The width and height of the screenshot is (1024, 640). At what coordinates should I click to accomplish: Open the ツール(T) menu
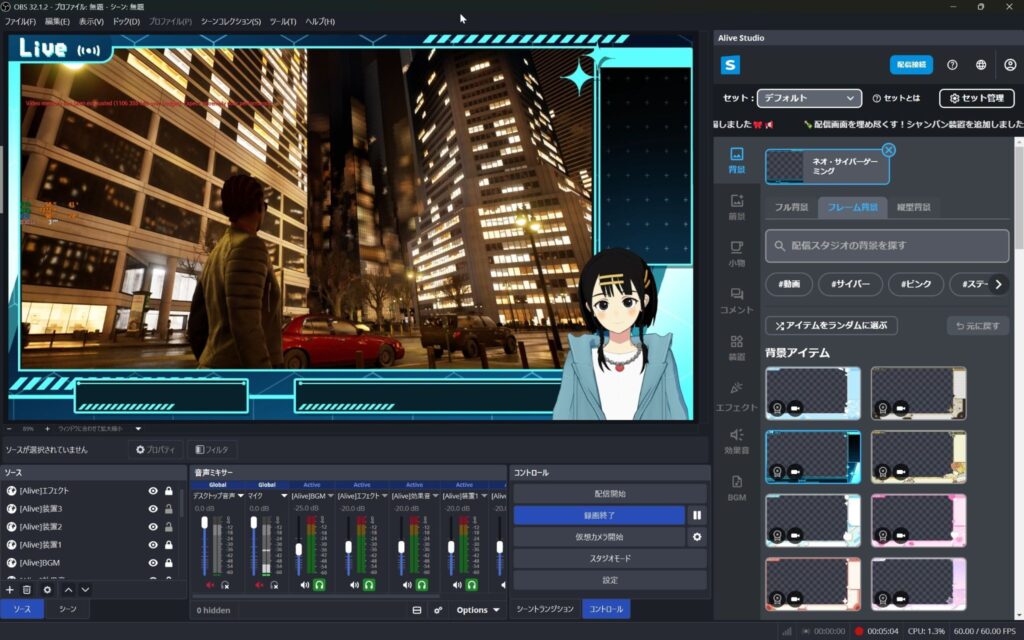click(283, 22)
